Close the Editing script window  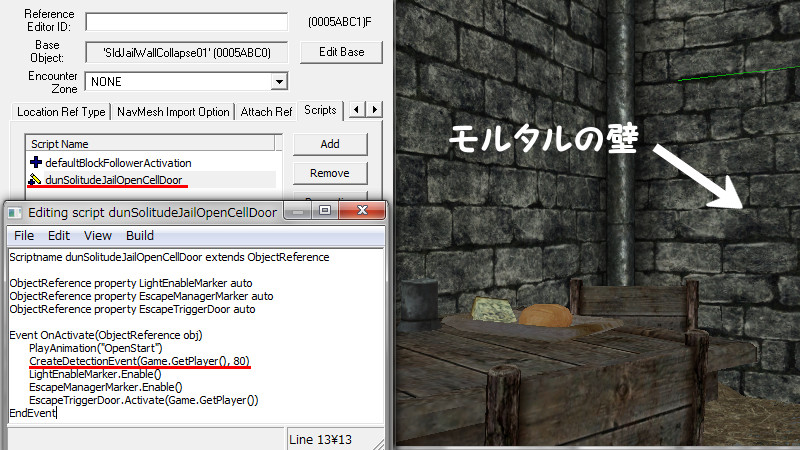tap(362, 210)
